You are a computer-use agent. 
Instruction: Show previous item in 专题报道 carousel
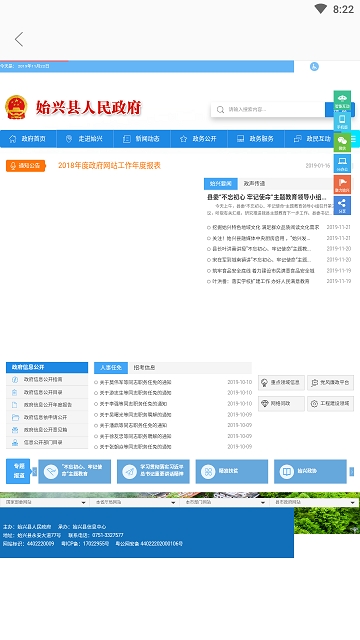coord(34,471)
